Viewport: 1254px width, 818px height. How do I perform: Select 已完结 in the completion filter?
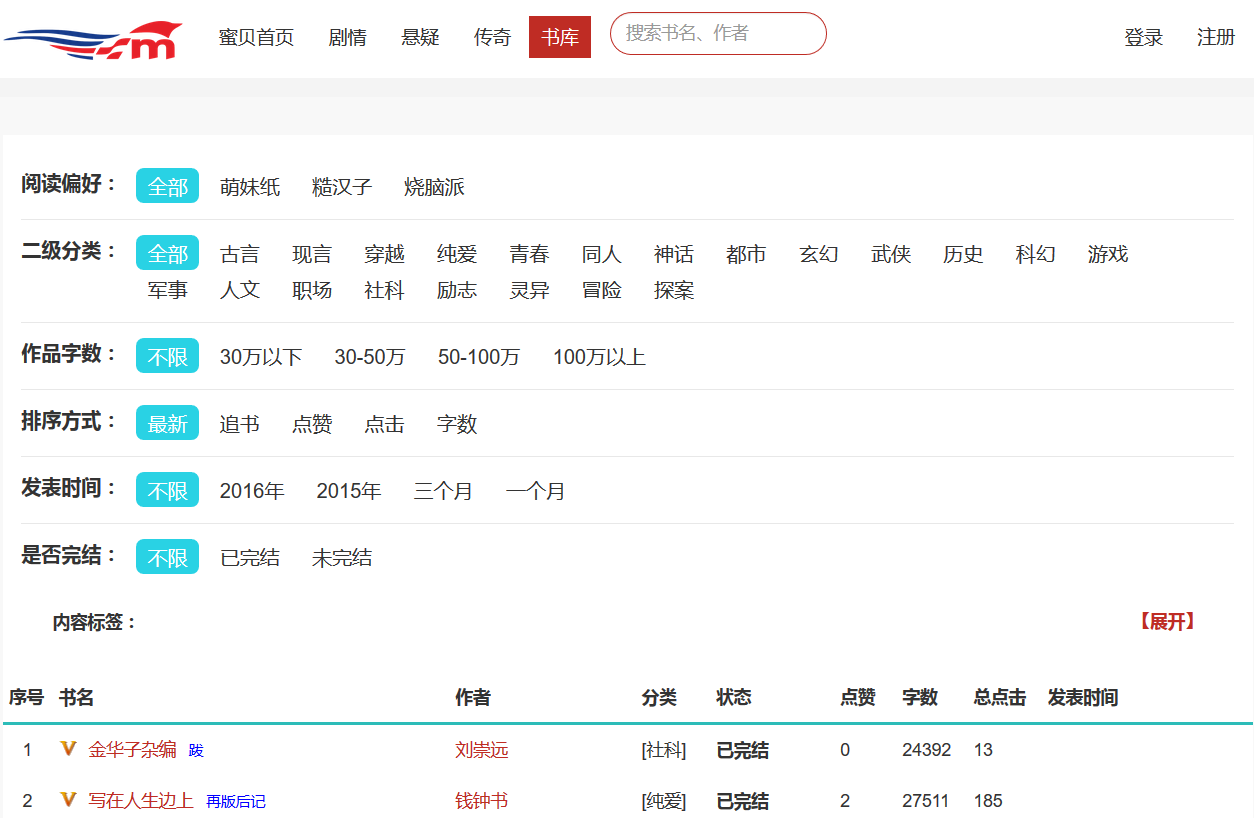250,558
